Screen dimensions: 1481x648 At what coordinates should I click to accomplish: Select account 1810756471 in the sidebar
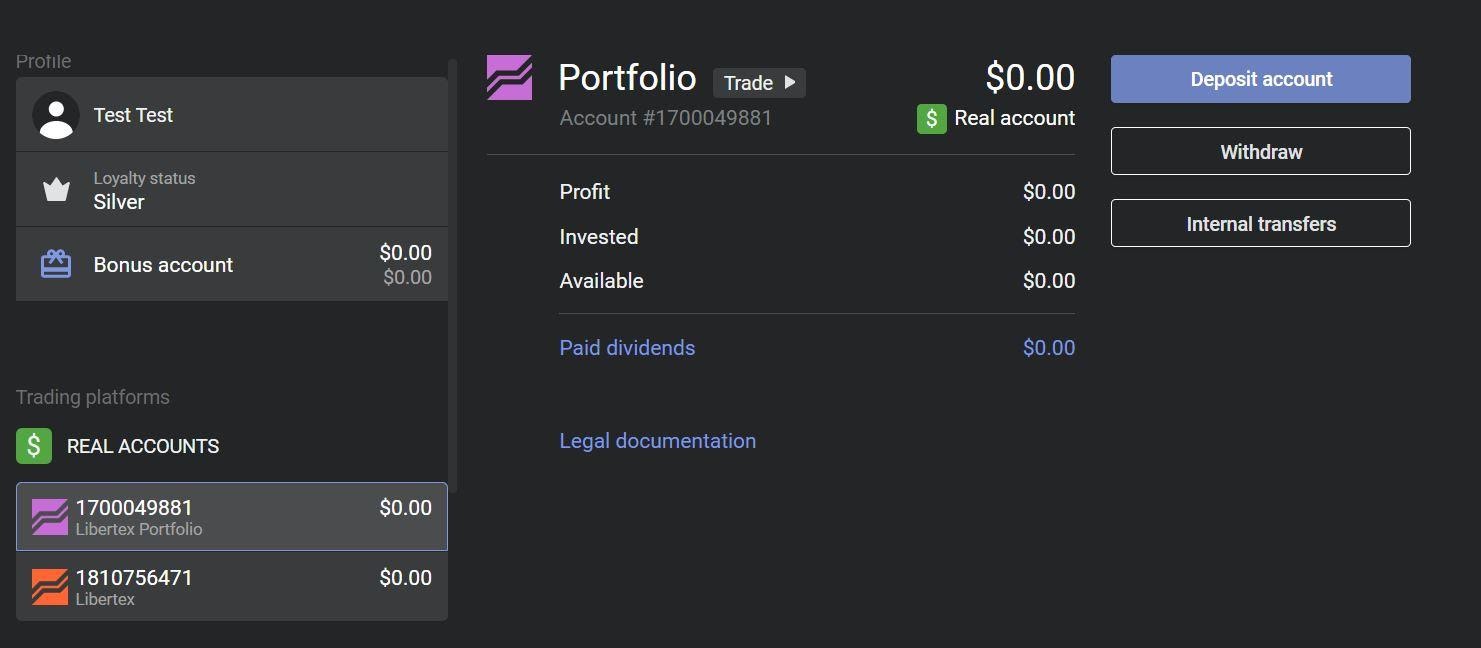coord(232,586)
